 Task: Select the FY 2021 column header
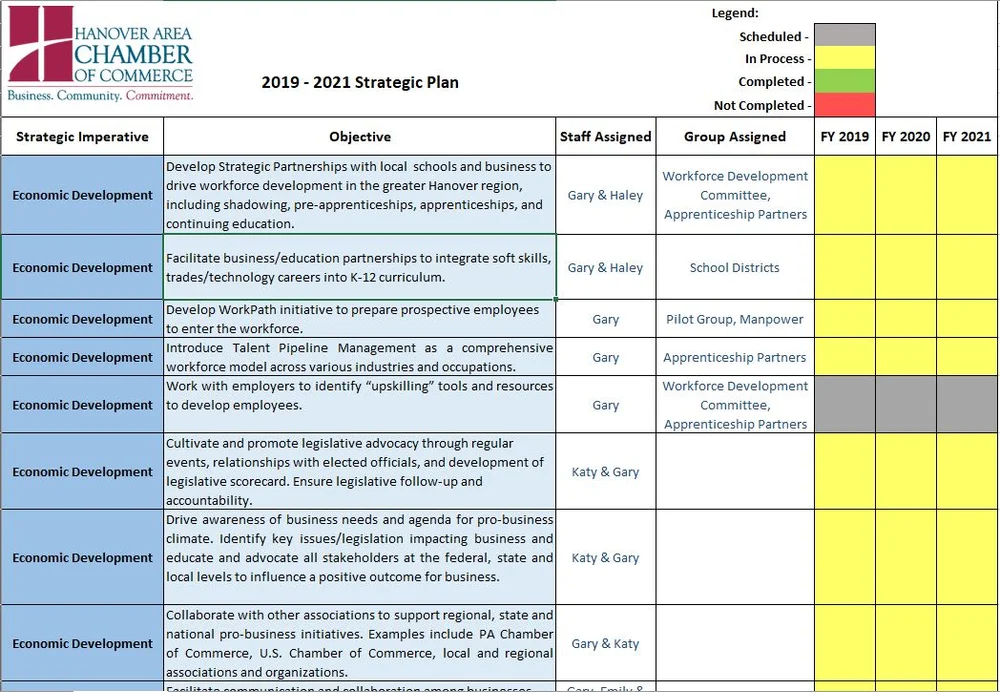click(x=966, y=136)
